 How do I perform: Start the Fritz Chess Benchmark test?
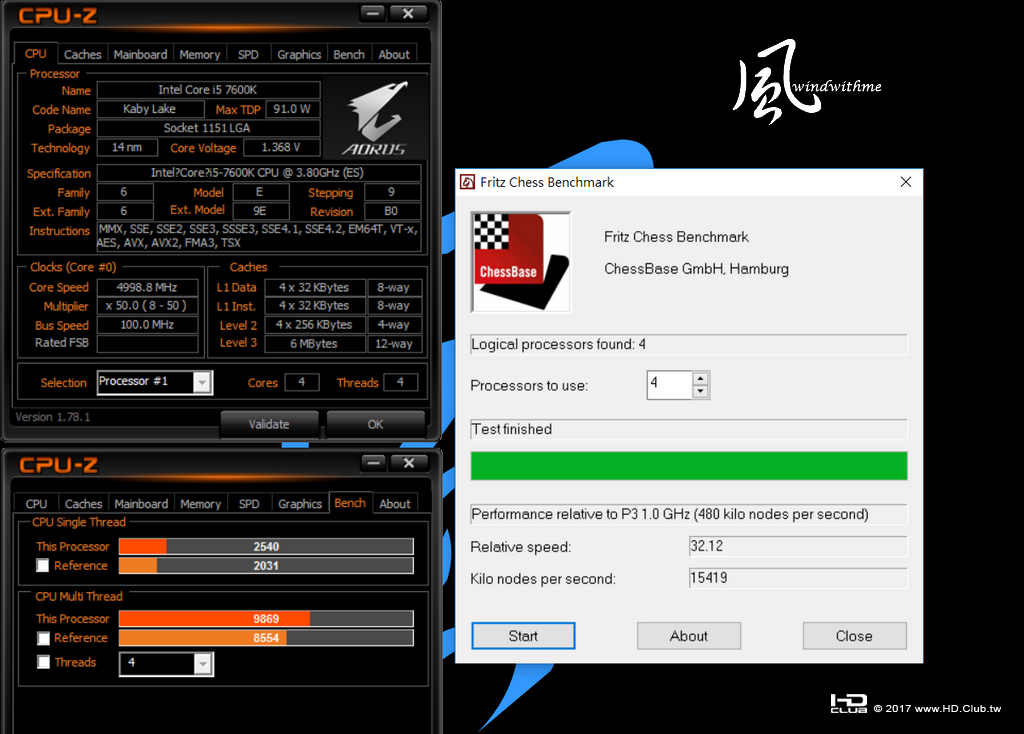(523, 635)
